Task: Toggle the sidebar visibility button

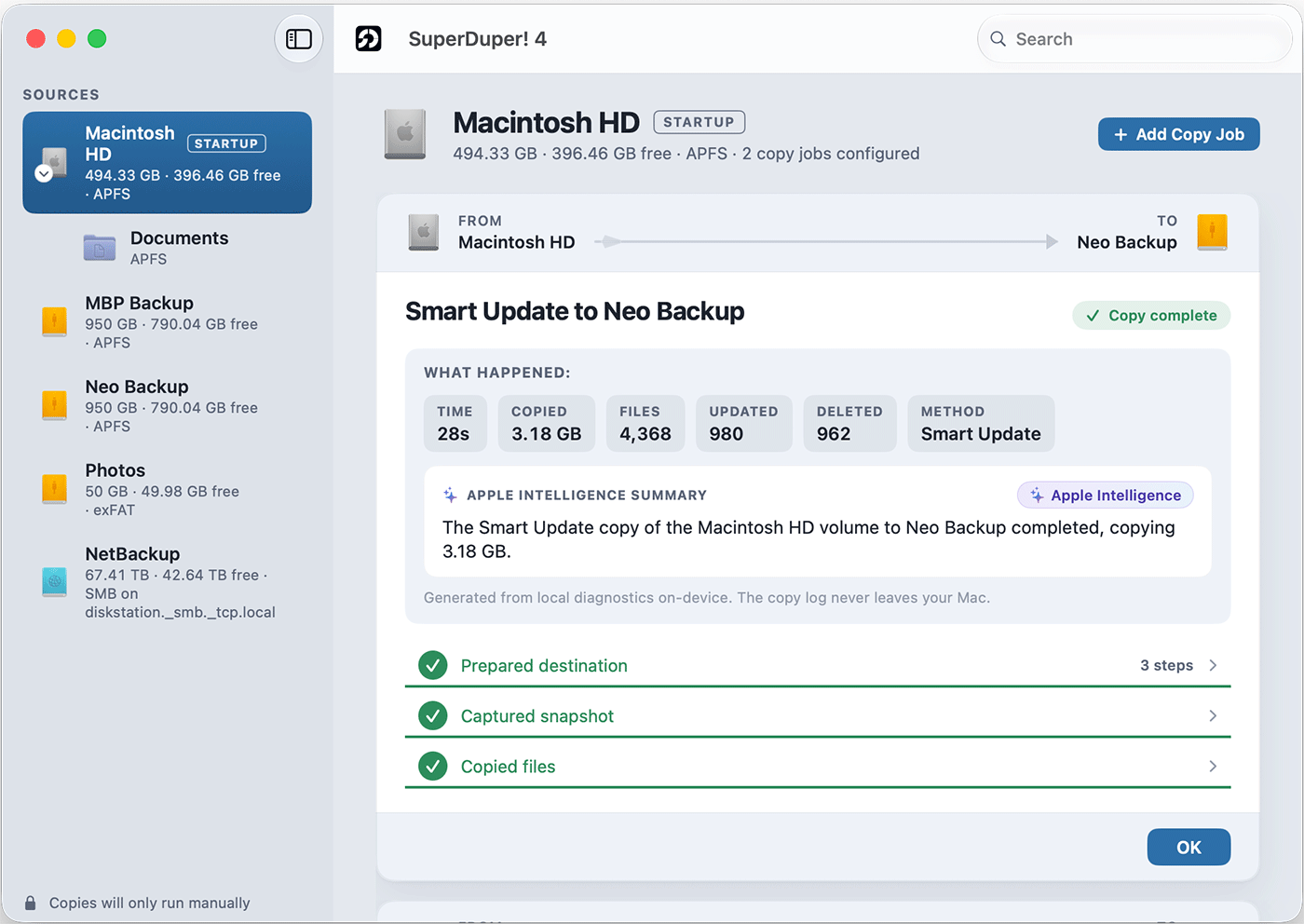Action: click(x=299, y=39)
